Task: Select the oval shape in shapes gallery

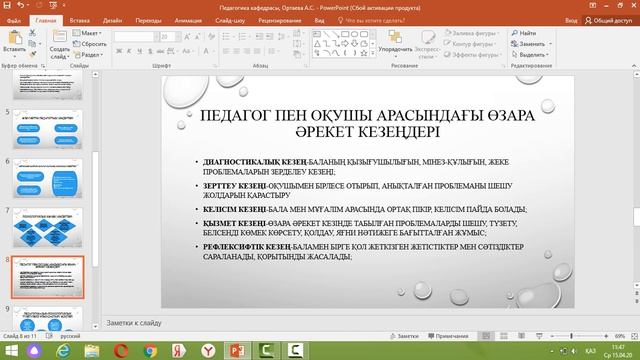Action: (354, 34)
